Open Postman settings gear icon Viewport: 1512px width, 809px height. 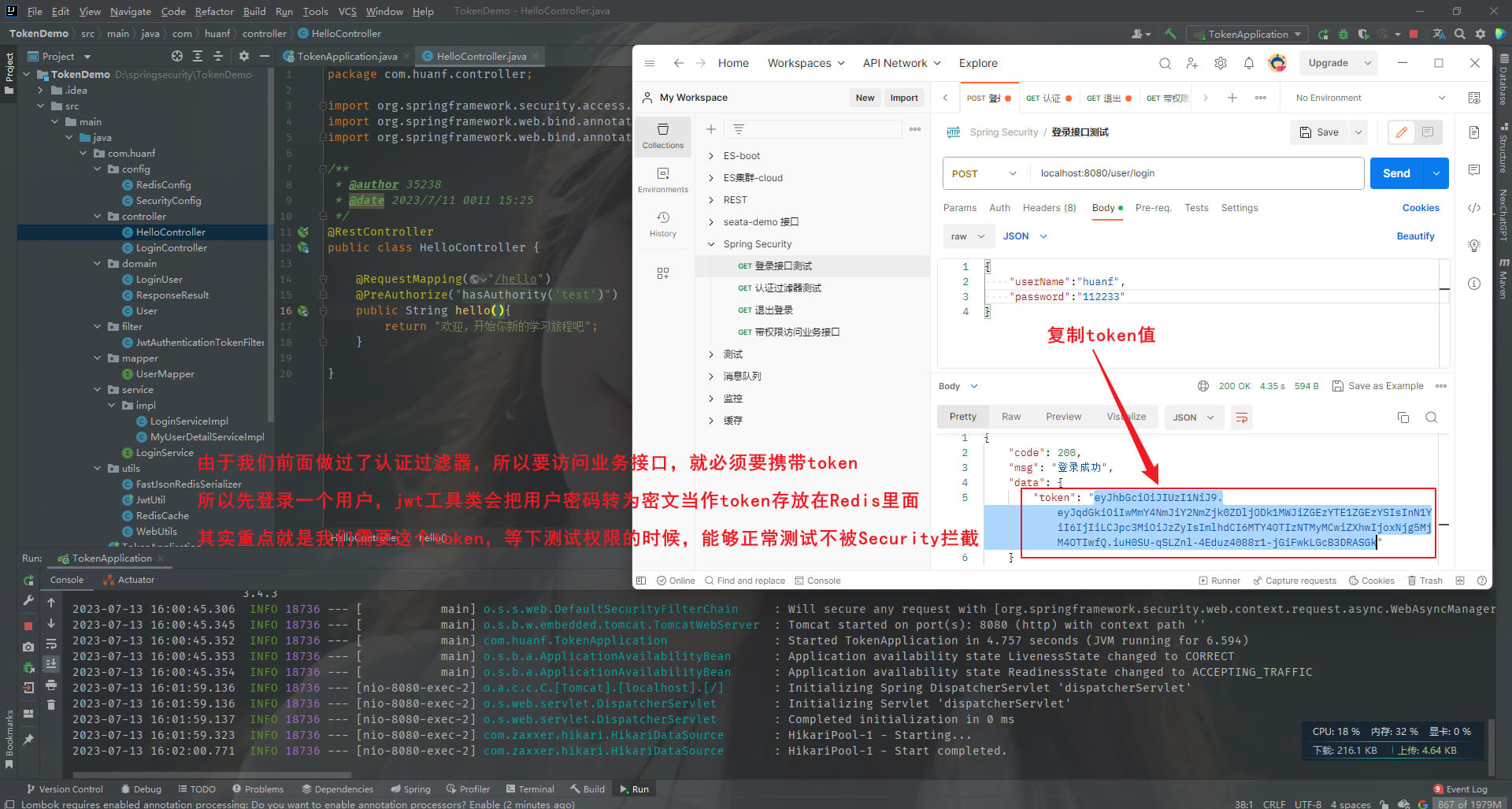[x=1221, y=63]
